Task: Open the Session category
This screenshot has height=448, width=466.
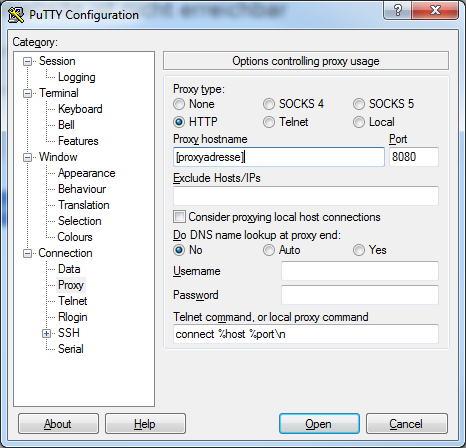Action: coord(57,61)
